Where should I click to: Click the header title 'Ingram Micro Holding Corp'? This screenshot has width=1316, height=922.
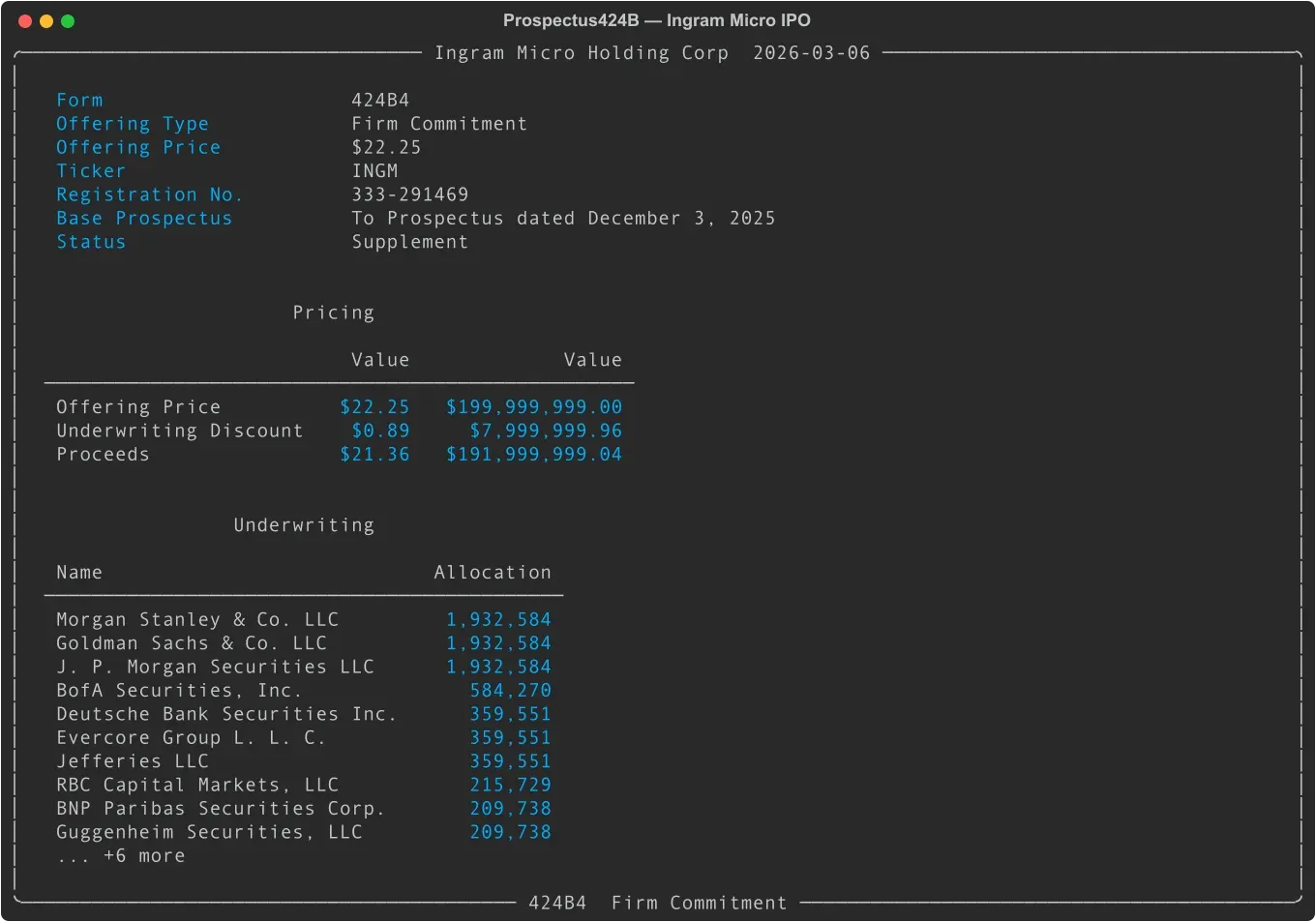coord(582,53)
